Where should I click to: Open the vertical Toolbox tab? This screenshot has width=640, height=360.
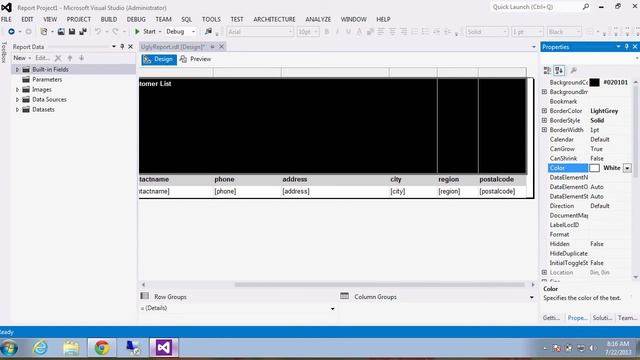pos(4,52)
